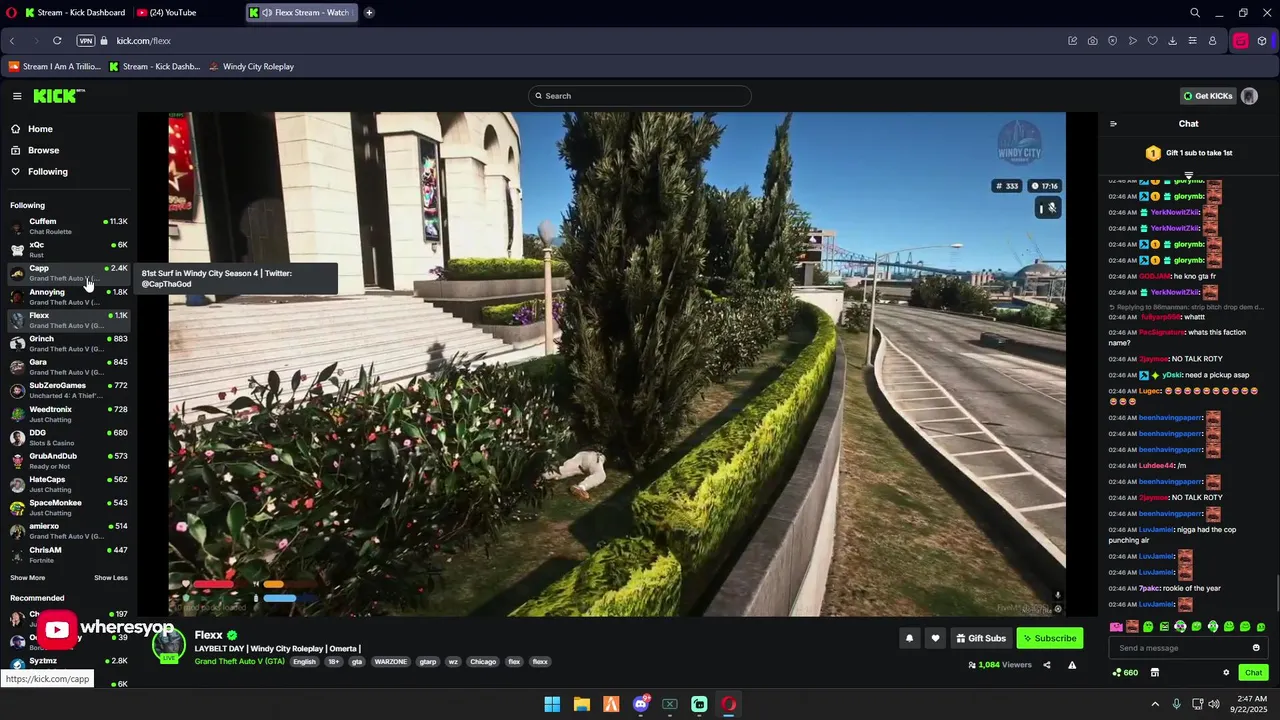Go to Browse in sidebar
Screen dimensions: 1280x720
(x=35, y=150)
